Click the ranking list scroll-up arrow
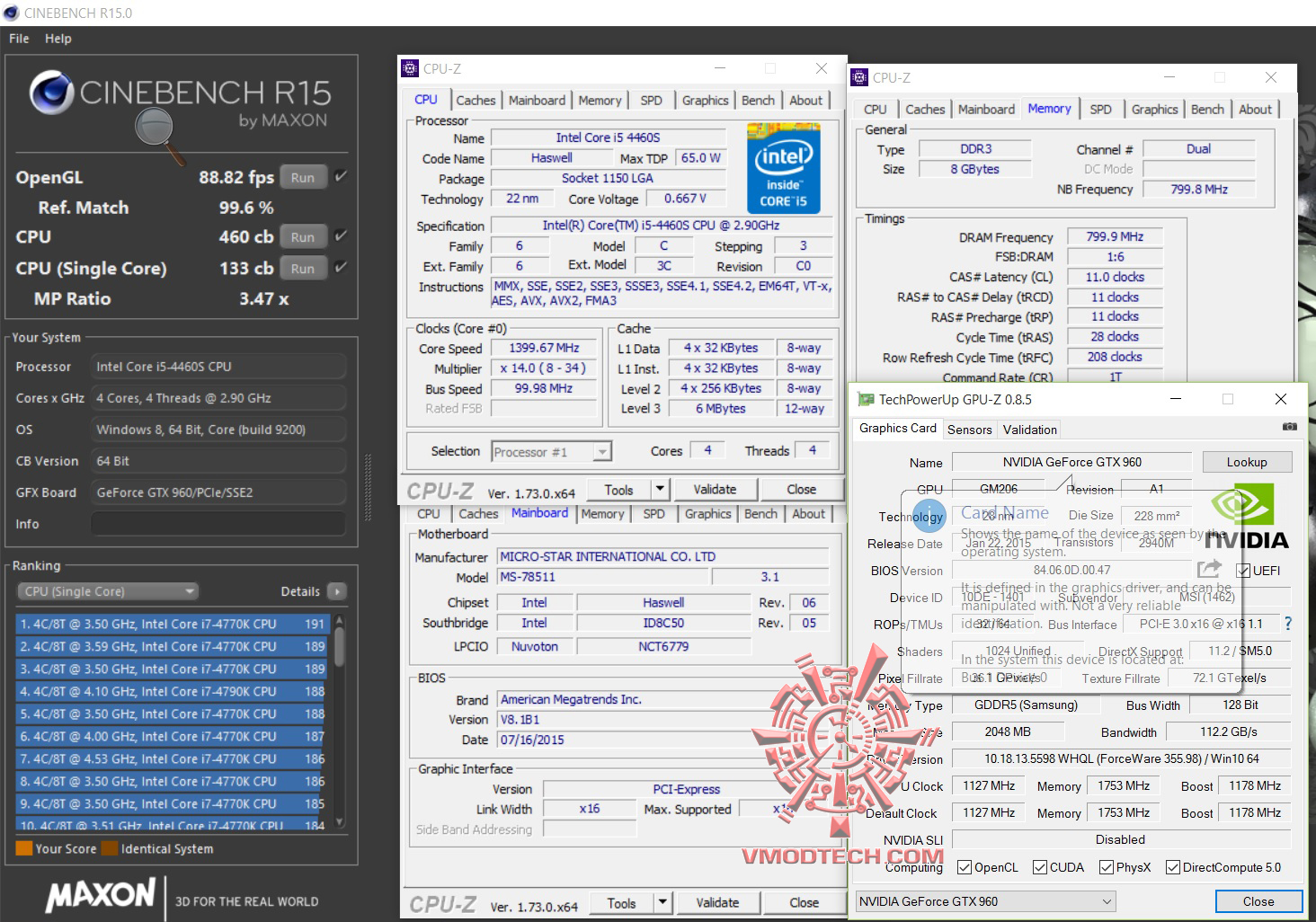This screenshot has width=1316, height=922. (340, 621)
